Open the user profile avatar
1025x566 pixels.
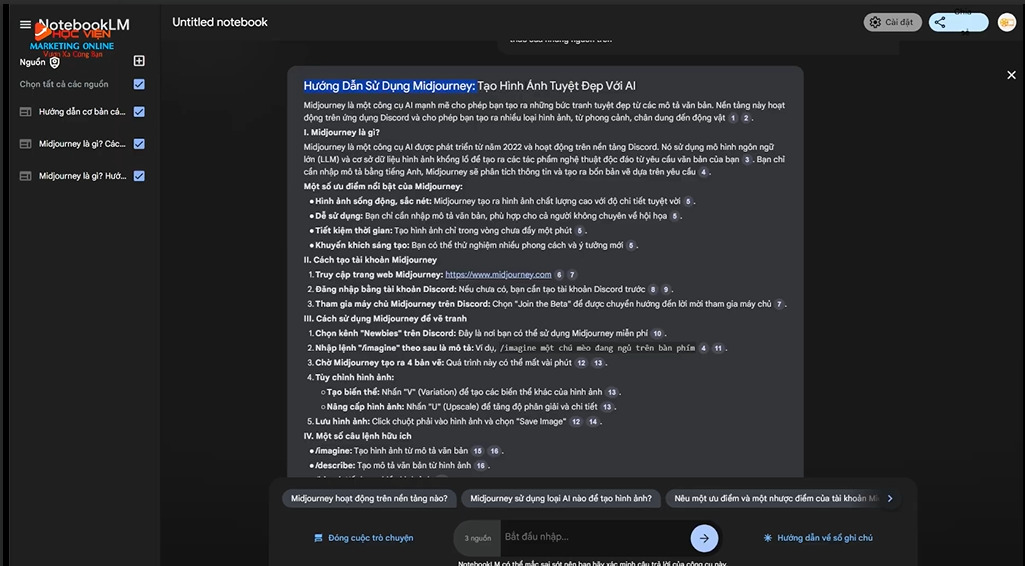(1007, 22)
